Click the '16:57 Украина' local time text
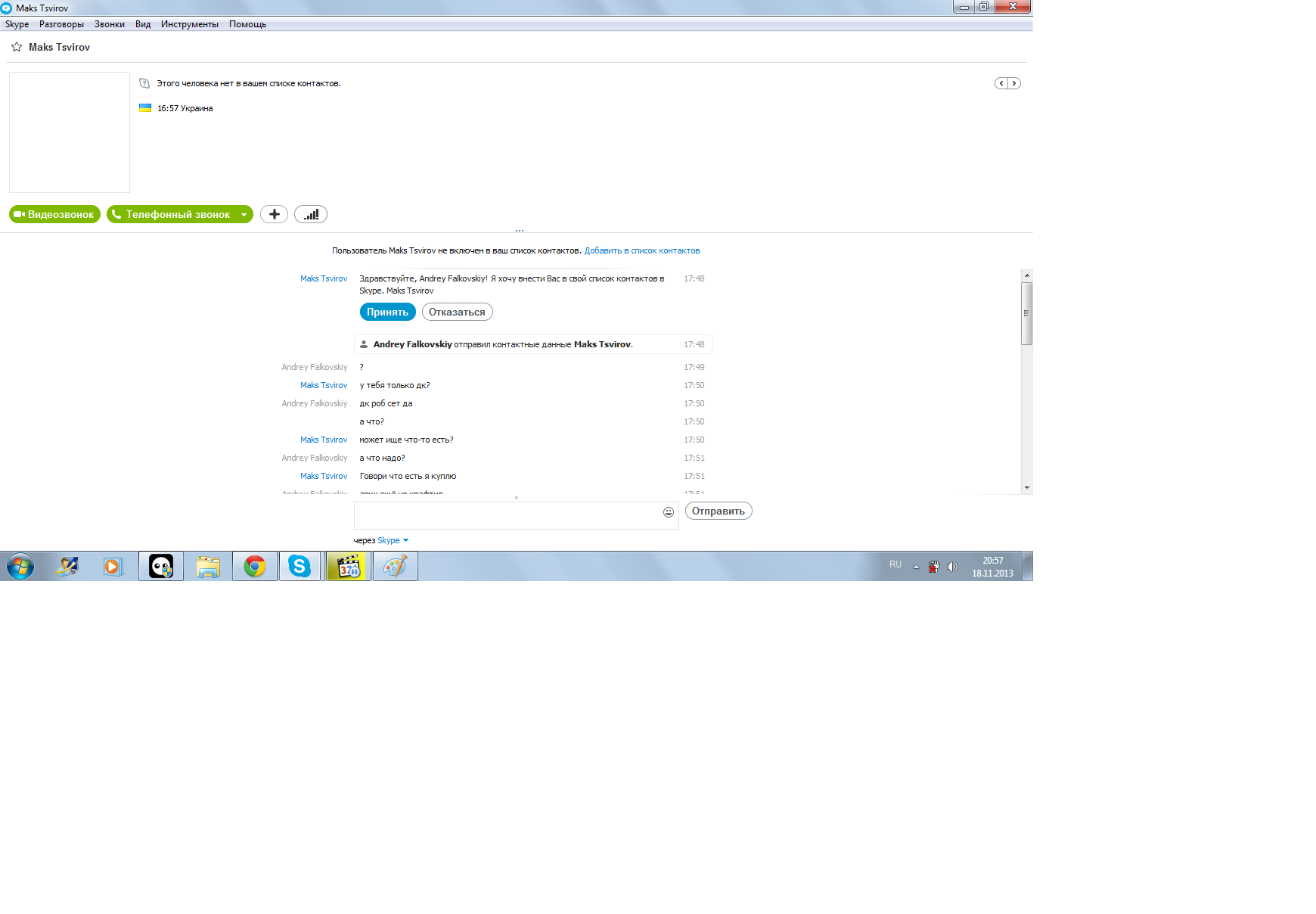The height and width of the screenshot is (914, 1316). click(x=185, y=108)
